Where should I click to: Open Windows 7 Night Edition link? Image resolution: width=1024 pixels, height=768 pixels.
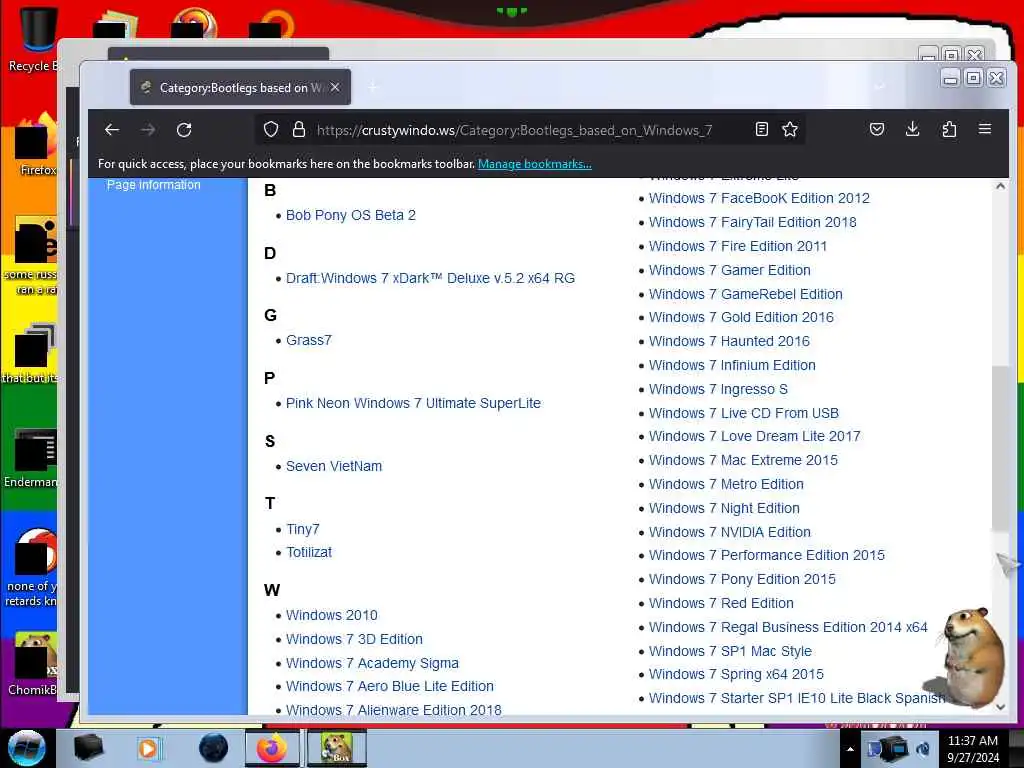pyautogui.click(x=724, y=509)
